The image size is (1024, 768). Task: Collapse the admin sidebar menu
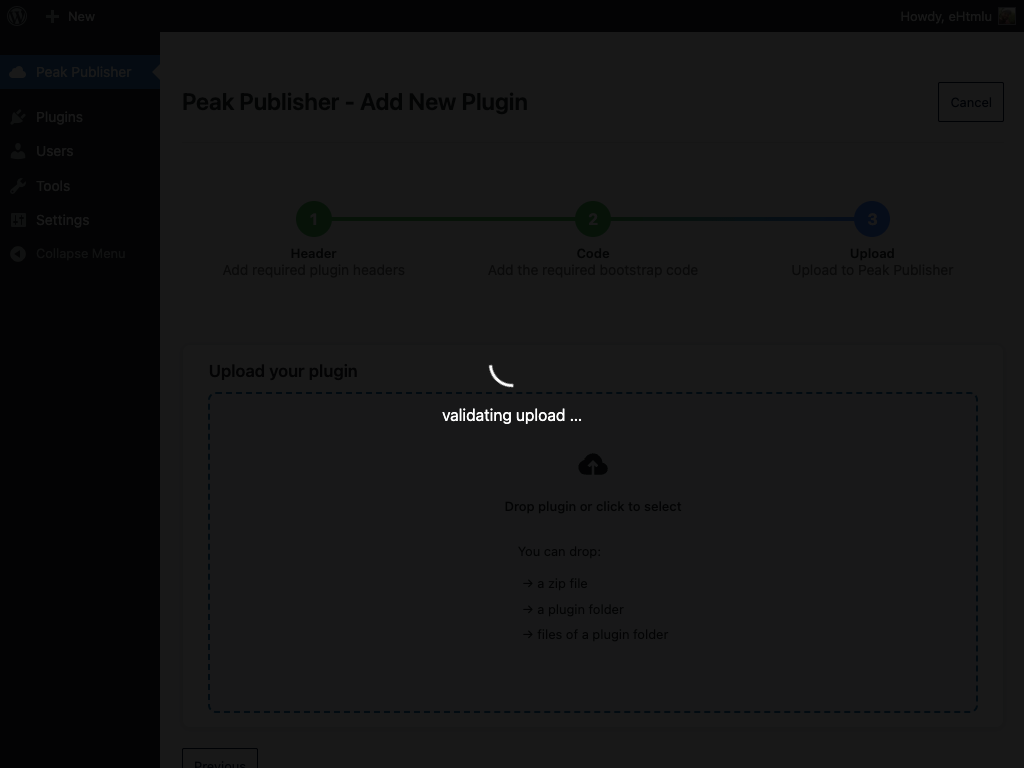point(70,253)
